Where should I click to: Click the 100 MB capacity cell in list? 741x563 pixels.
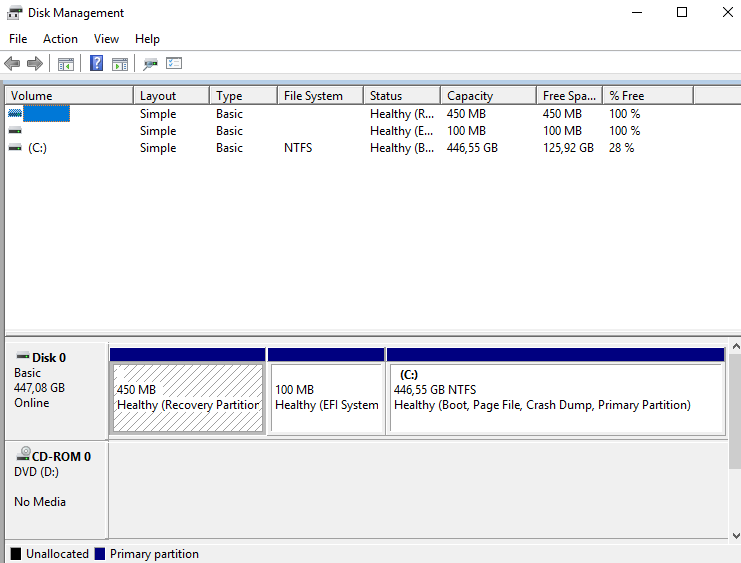click(466, 131)
